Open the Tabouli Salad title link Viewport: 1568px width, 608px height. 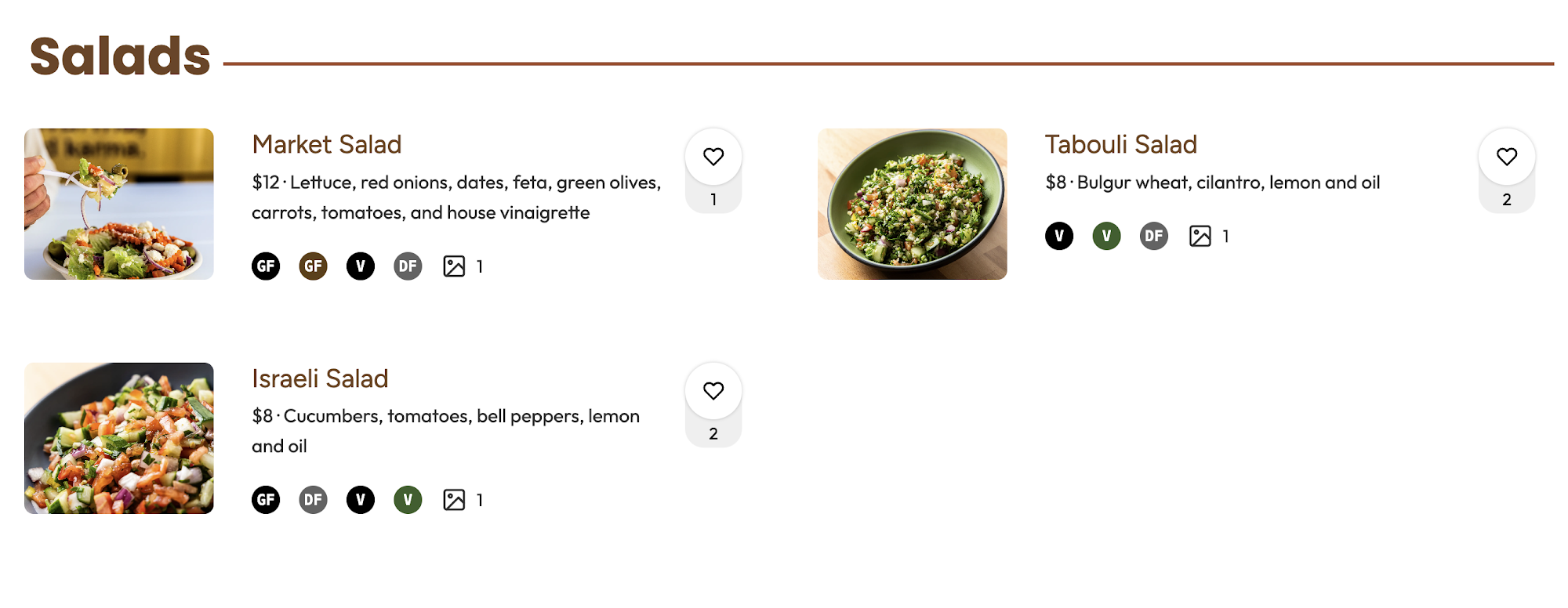[x=1120, y=145]
